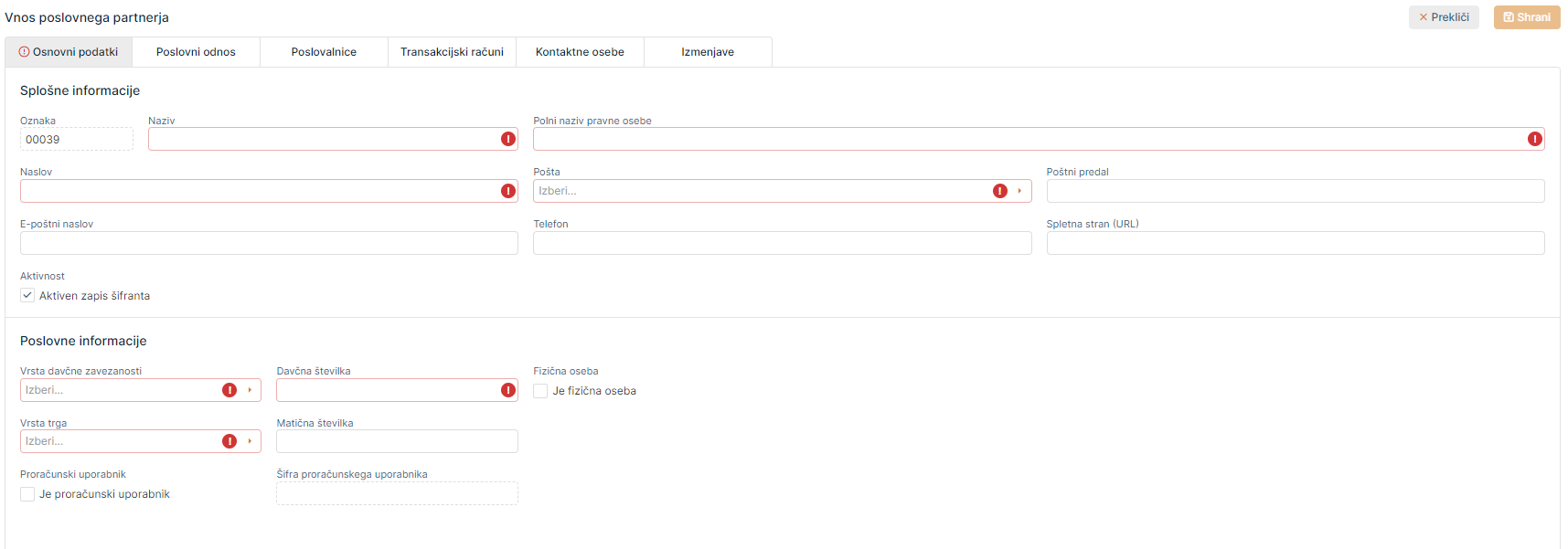The height and width of the screenshot is (549, 1568).
Task: Open the Kontaktne osebe tab
Action: (580, 52)
